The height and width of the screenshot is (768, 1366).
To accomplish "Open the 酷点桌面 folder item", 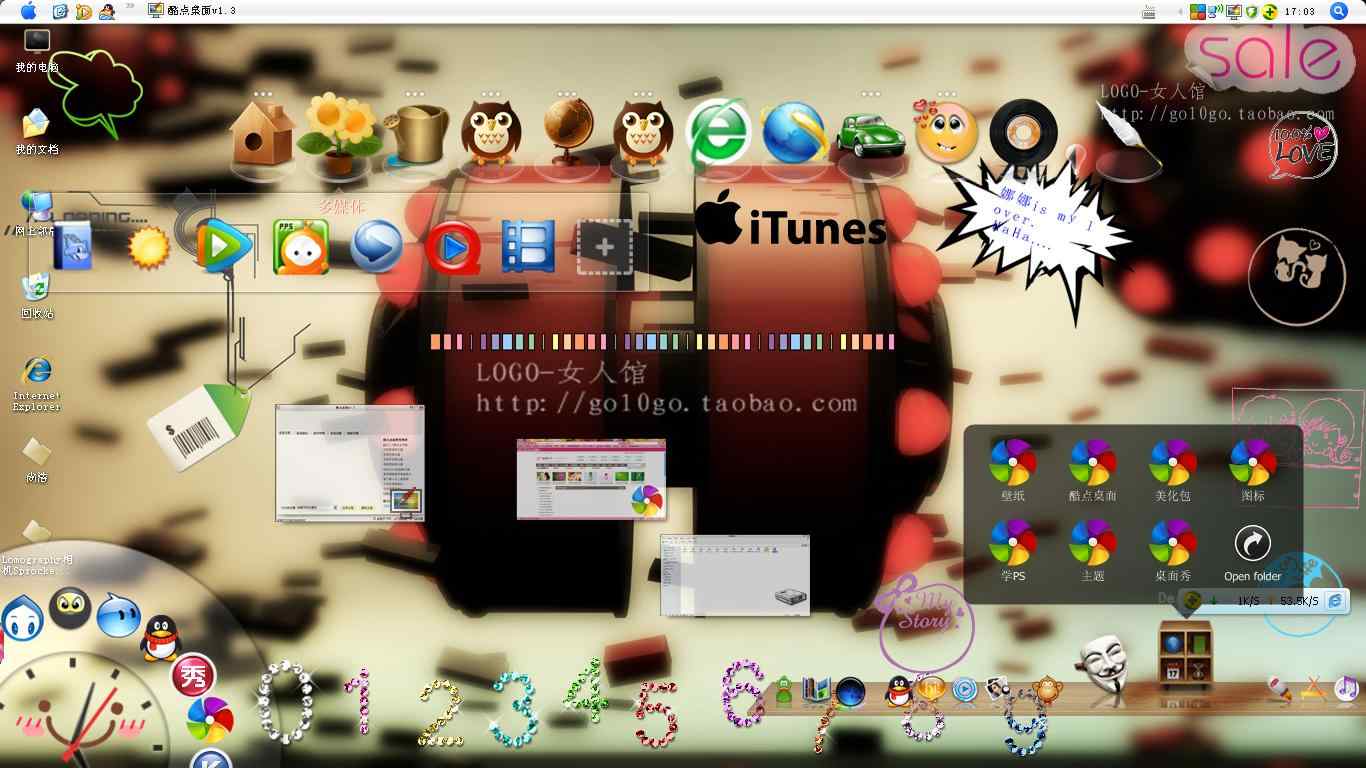I will click(x=1092, y=471).
